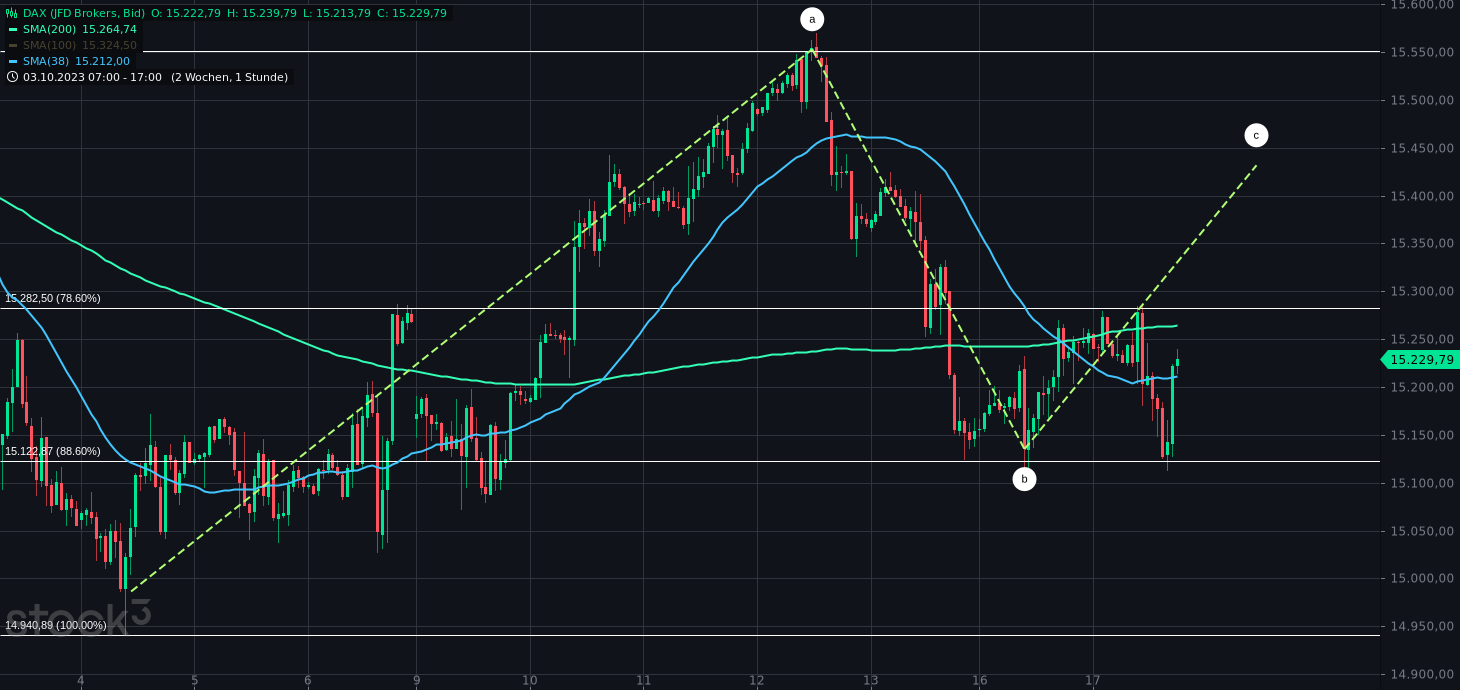
Task: Open the DAX (JFD Brokers, Bid) instrument selector
Action: (85, 13)
